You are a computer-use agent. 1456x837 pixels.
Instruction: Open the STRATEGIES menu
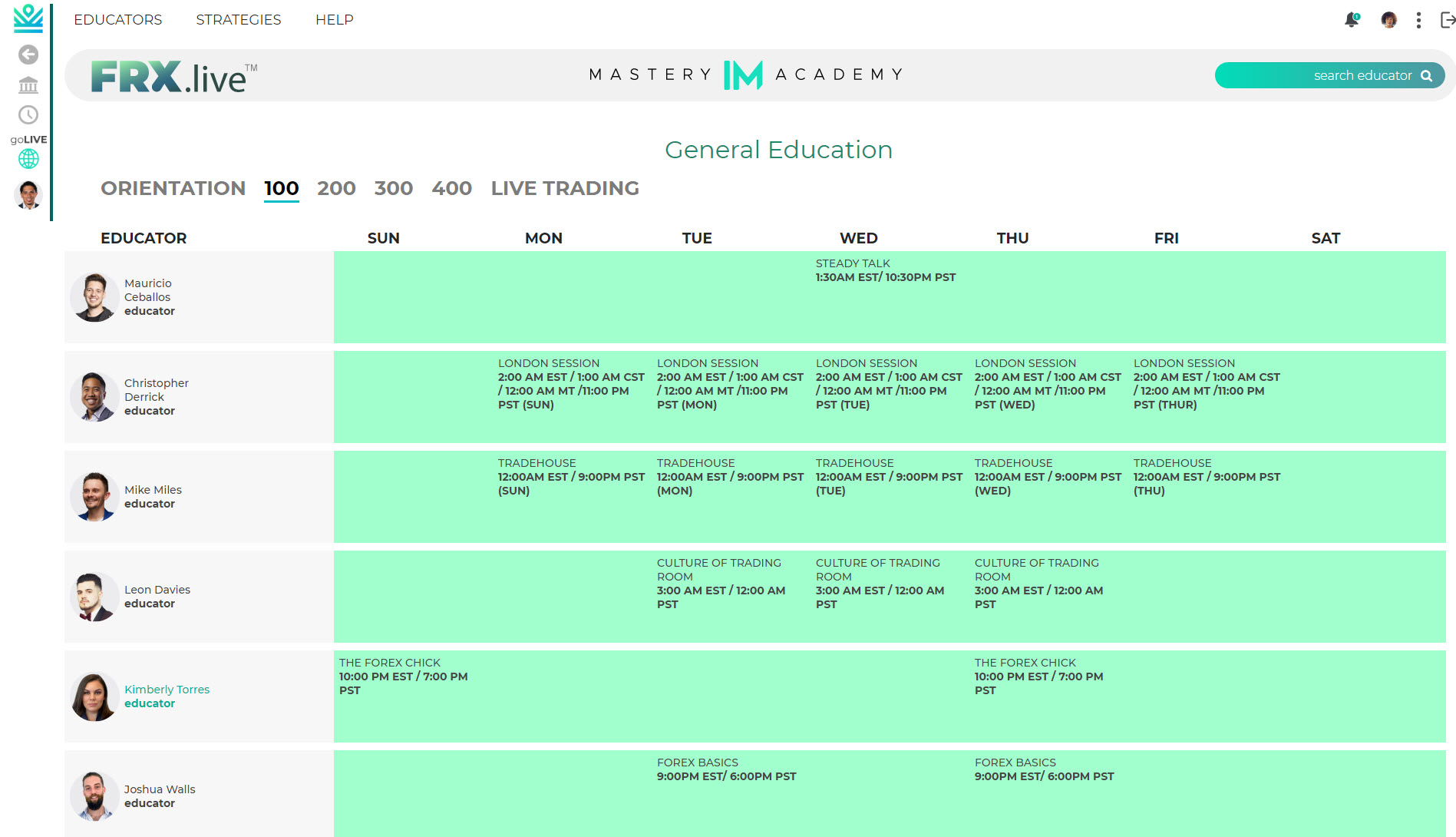pos(239,20)
